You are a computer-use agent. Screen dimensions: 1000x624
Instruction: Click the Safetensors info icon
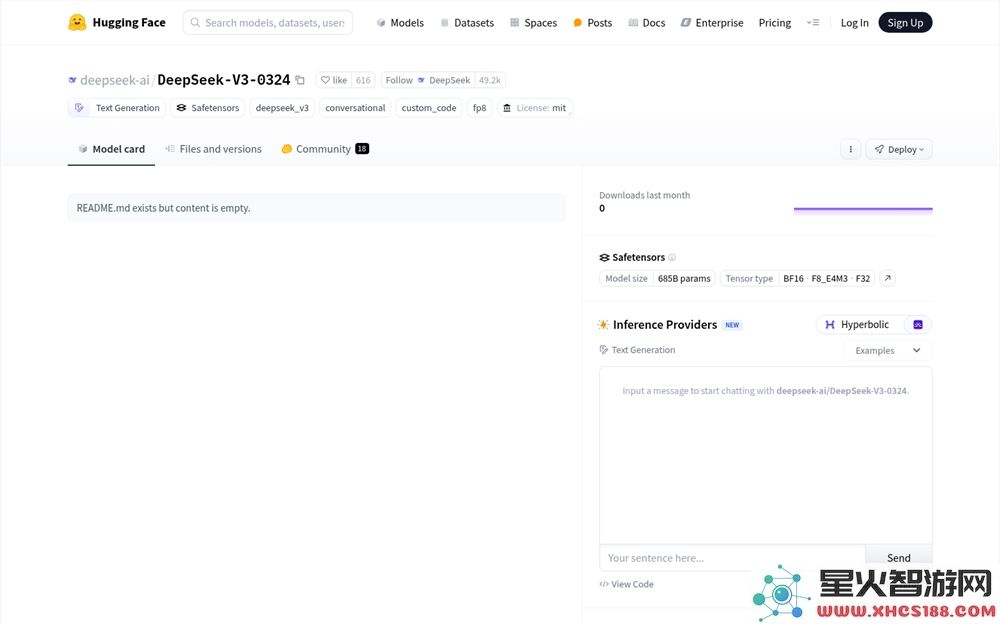coord(672,258)
